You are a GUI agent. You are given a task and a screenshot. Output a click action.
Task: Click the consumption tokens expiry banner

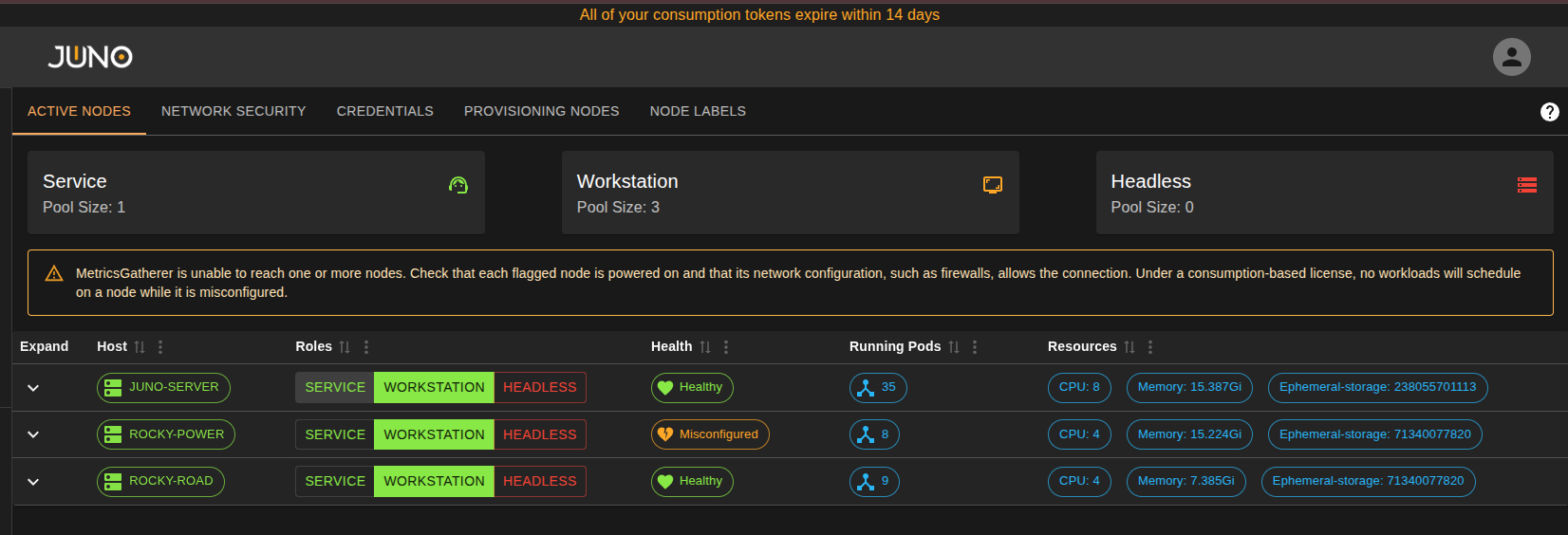point(759,15)
